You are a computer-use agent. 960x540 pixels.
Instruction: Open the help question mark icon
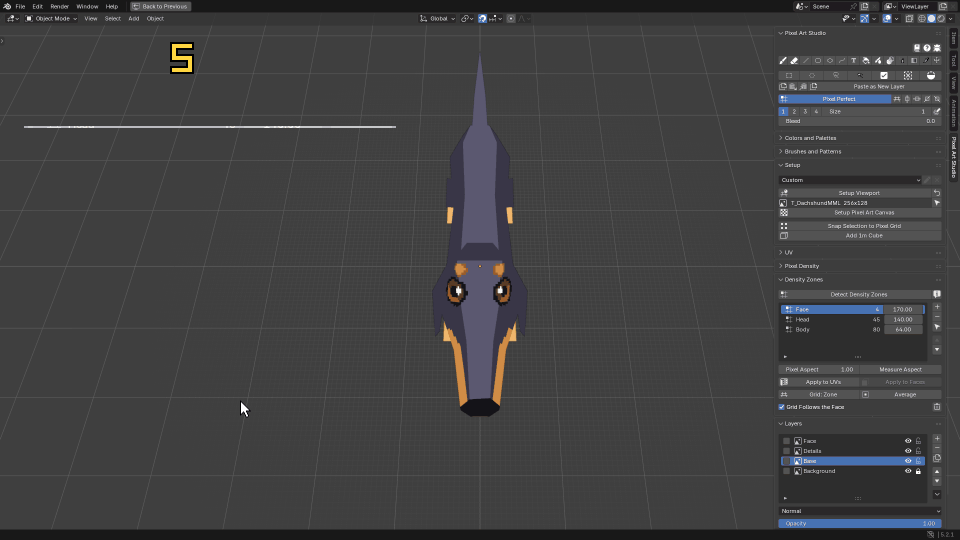tap(927, 48)
